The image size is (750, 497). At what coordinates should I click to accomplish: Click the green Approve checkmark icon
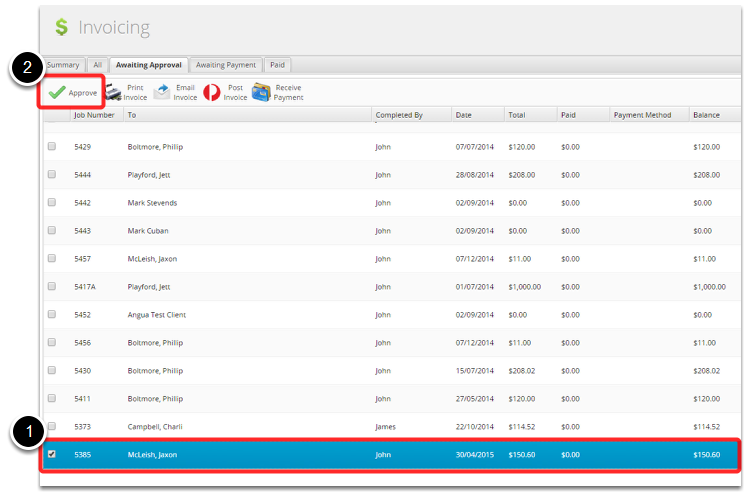coord(57,92)
